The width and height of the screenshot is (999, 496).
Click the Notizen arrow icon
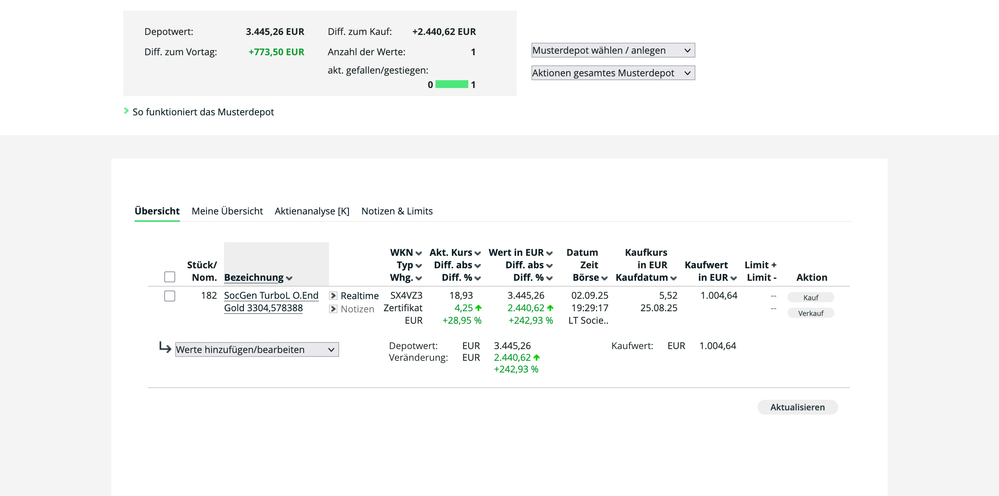point(334,310)
